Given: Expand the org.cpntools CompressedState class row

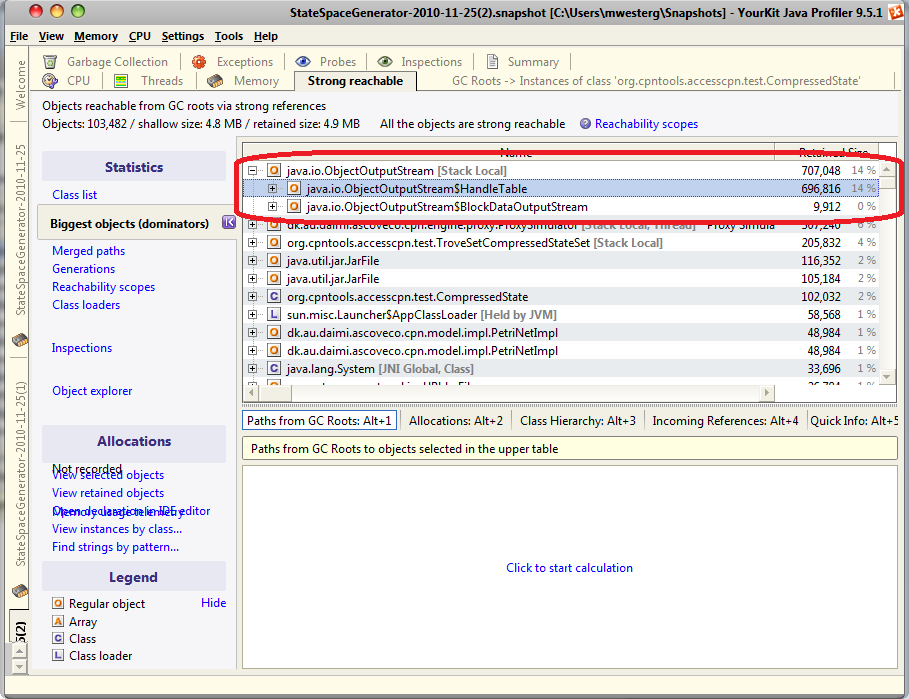Looking at the screenshot, I should click(252, 296).
